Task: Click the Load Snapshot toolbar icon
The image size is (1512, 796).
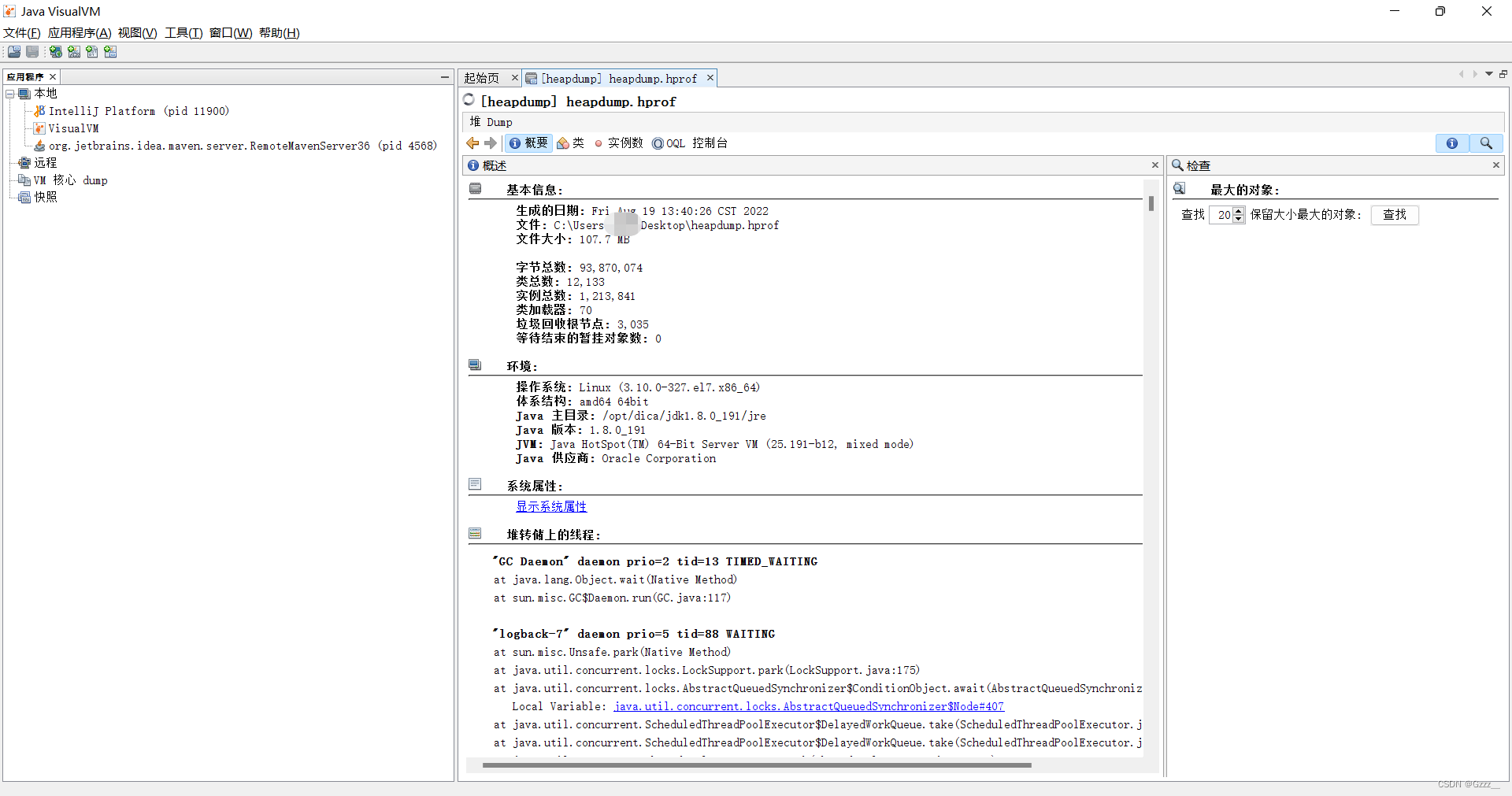Action: pyautogui.click(x=13, y=52)
